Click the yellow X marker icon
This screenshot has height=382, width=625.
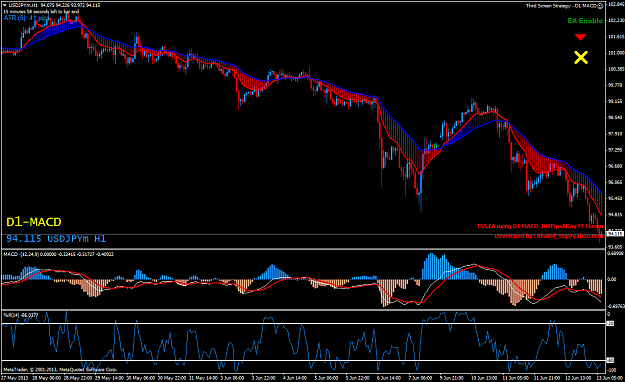click(x=581, y=57)
